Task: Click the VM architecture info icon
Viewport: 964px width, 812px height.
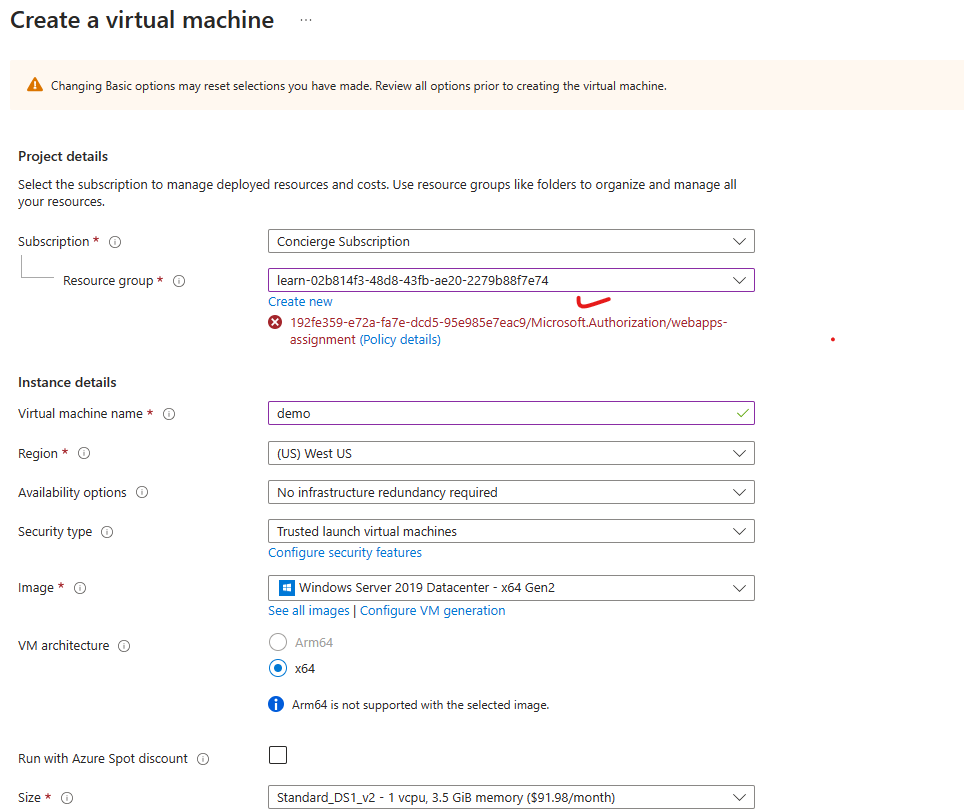Action: click(x=124, y=646)
